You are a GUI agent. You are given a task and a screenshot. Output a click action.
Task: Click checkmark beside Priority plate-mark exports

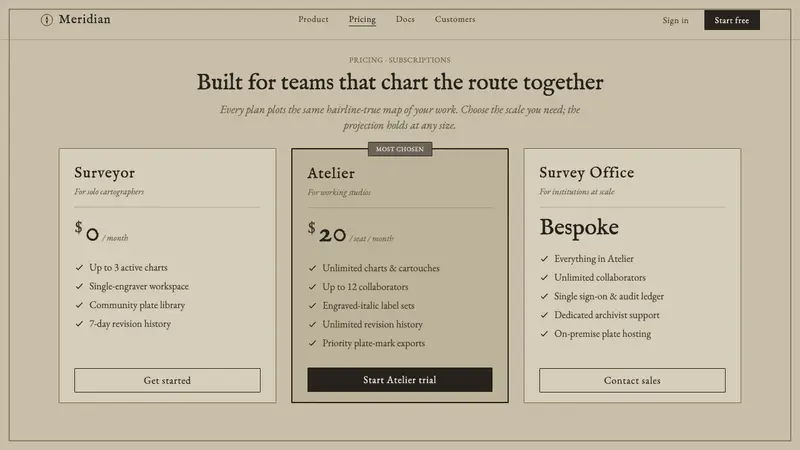(x=312, y=343)
